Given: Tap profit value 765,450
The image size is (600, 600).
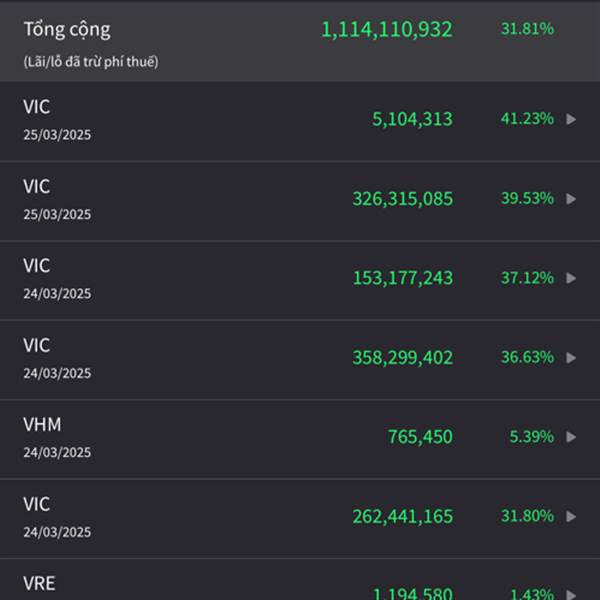Looking at the screenshot, I should click(420, 437).
